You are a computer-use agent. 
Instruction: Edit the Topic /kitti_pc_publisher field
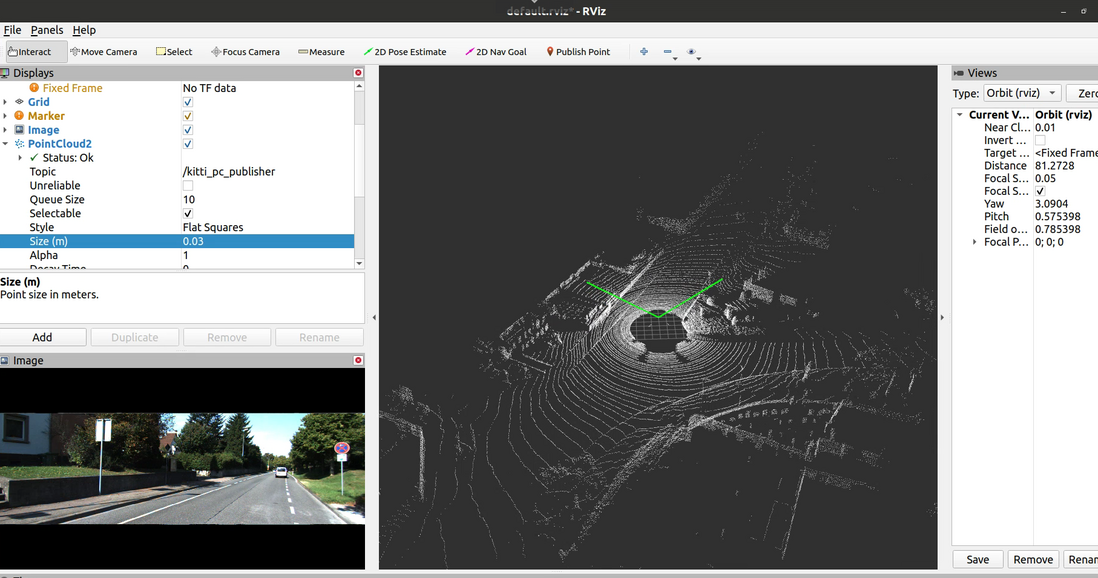point(267,172)
